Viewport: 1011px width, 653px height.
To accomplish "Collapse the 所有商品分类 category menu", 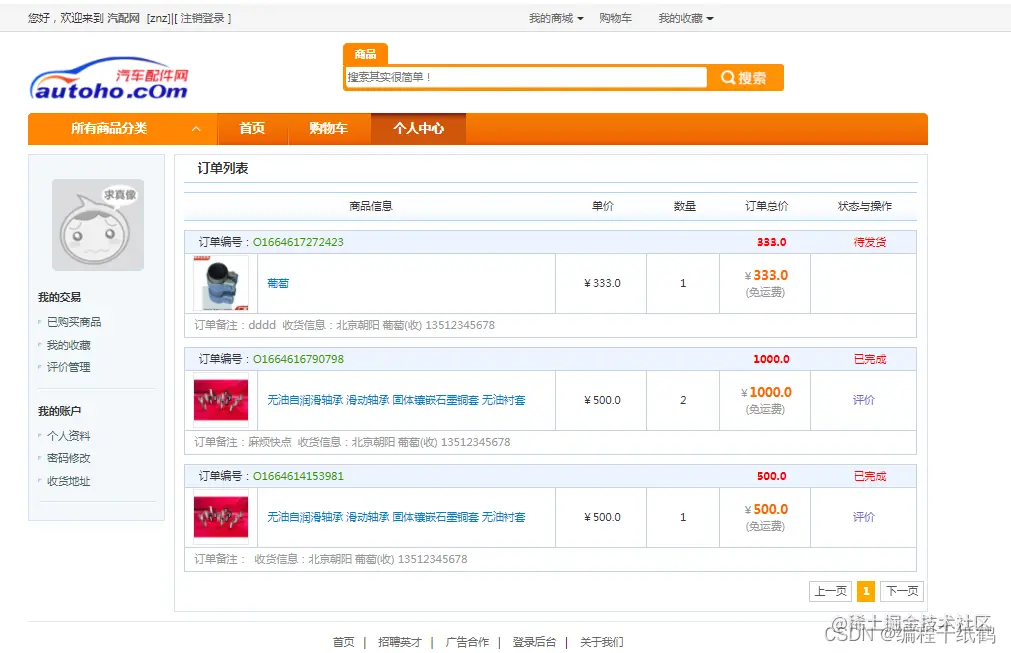I will tap(196, 129).
